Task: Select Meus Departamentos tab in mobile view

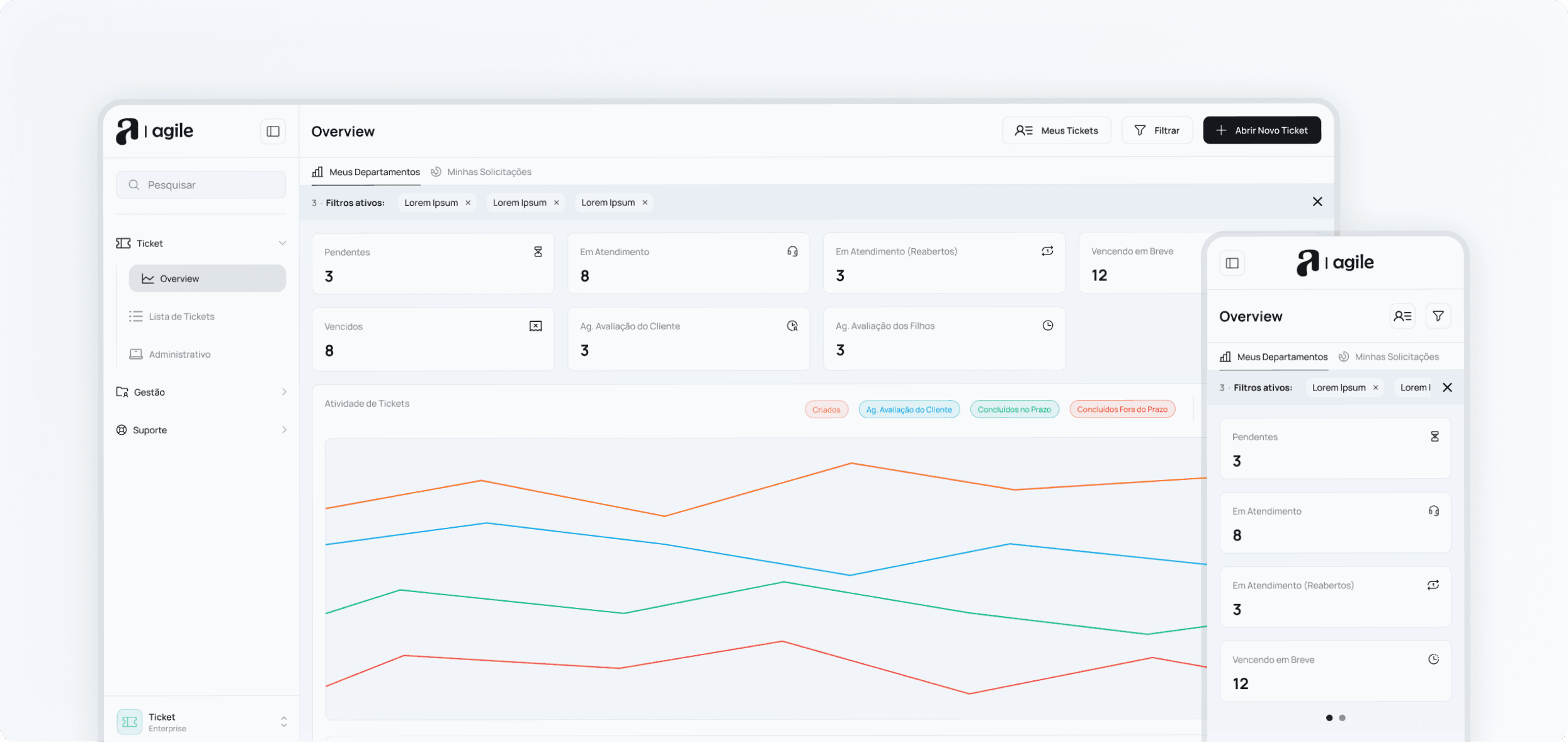Action: (1273, 357)
